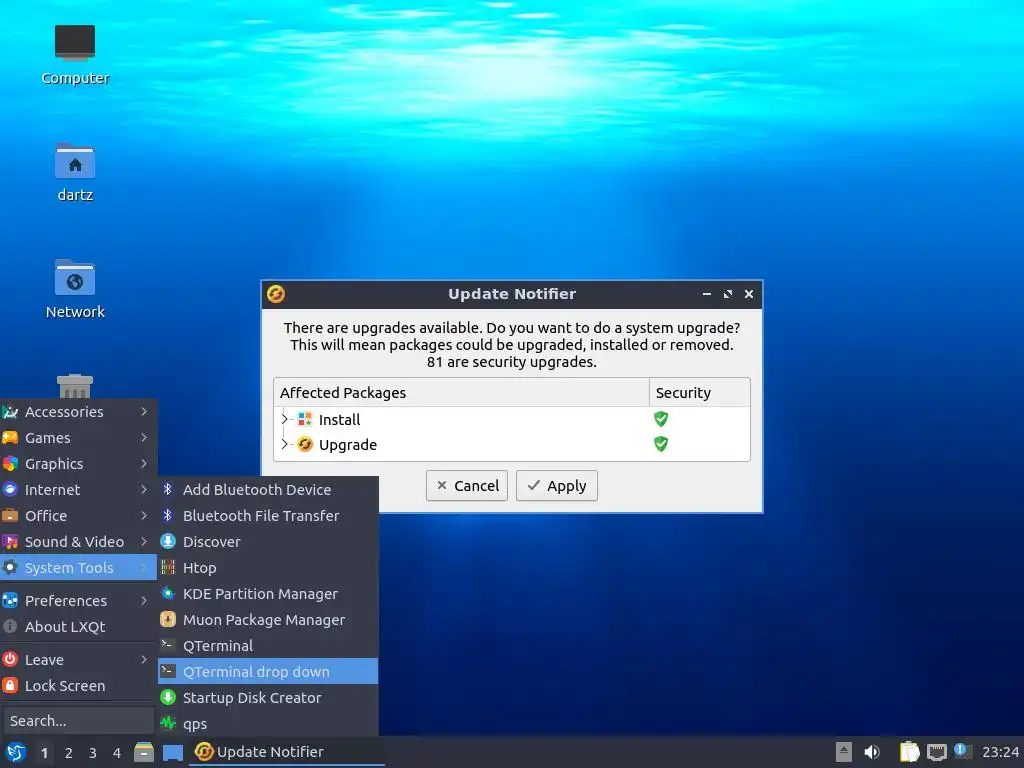
Task: Click Lock Screen menu entry
Action: (78, 686)
